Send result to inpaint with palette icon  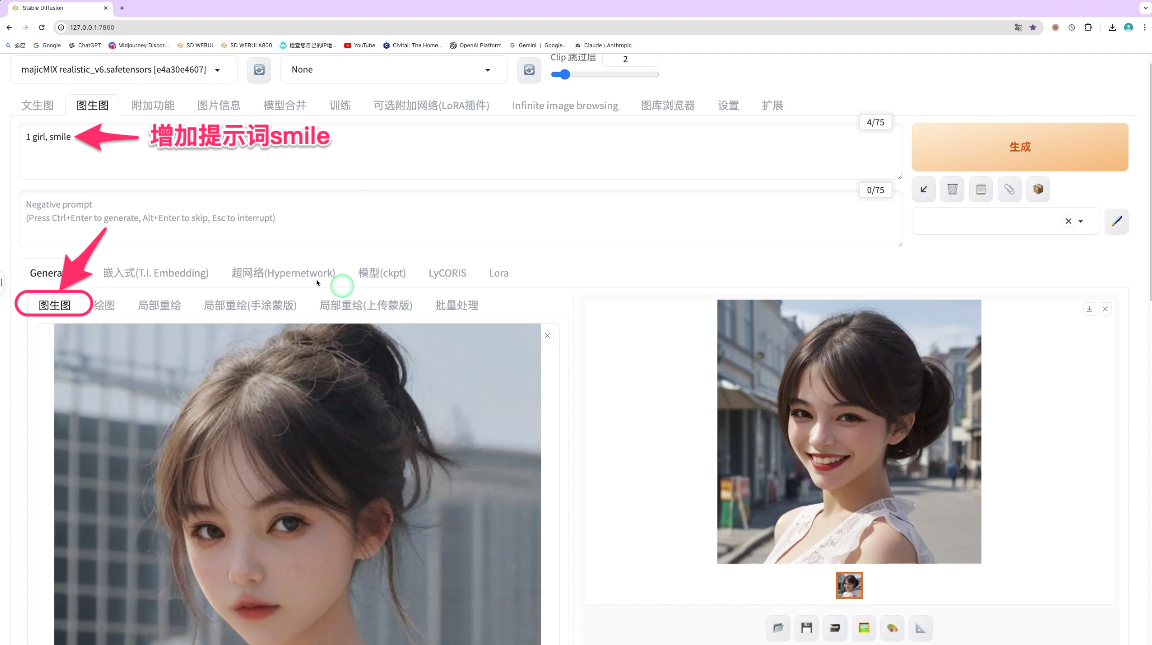point(892,628)
